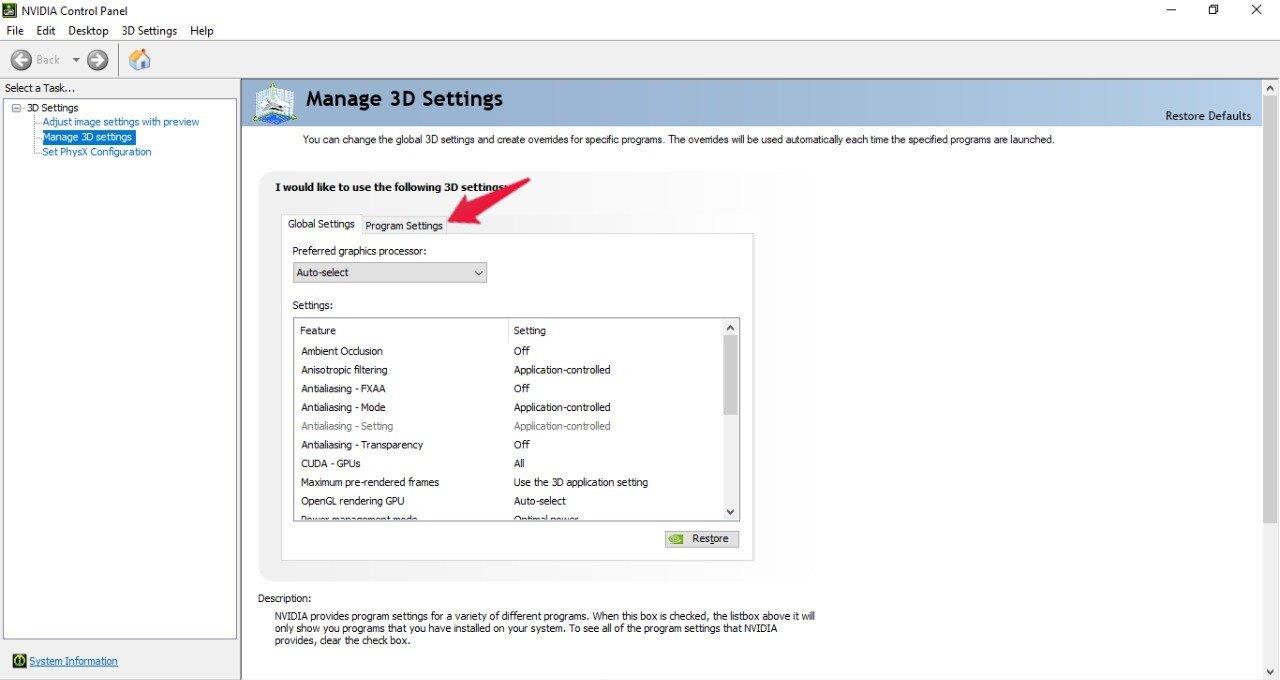Click the Home icon in toolbar

coord(140,60)
